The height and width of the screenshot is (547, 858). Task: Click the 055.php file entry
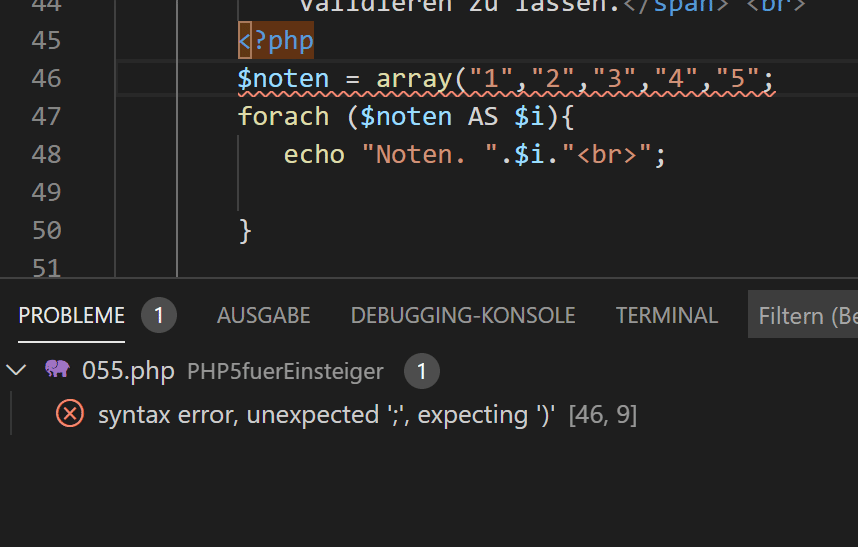(x=128, y=371)
